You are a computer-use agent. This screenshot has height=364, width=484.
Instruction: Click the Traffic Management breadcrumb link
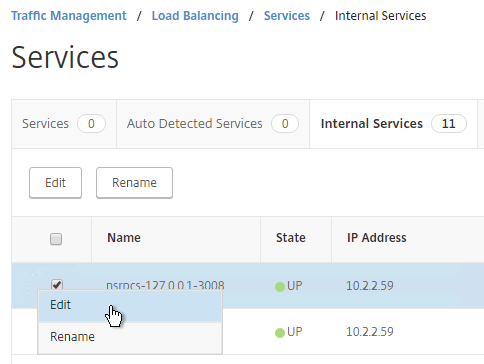coord(69,16)
